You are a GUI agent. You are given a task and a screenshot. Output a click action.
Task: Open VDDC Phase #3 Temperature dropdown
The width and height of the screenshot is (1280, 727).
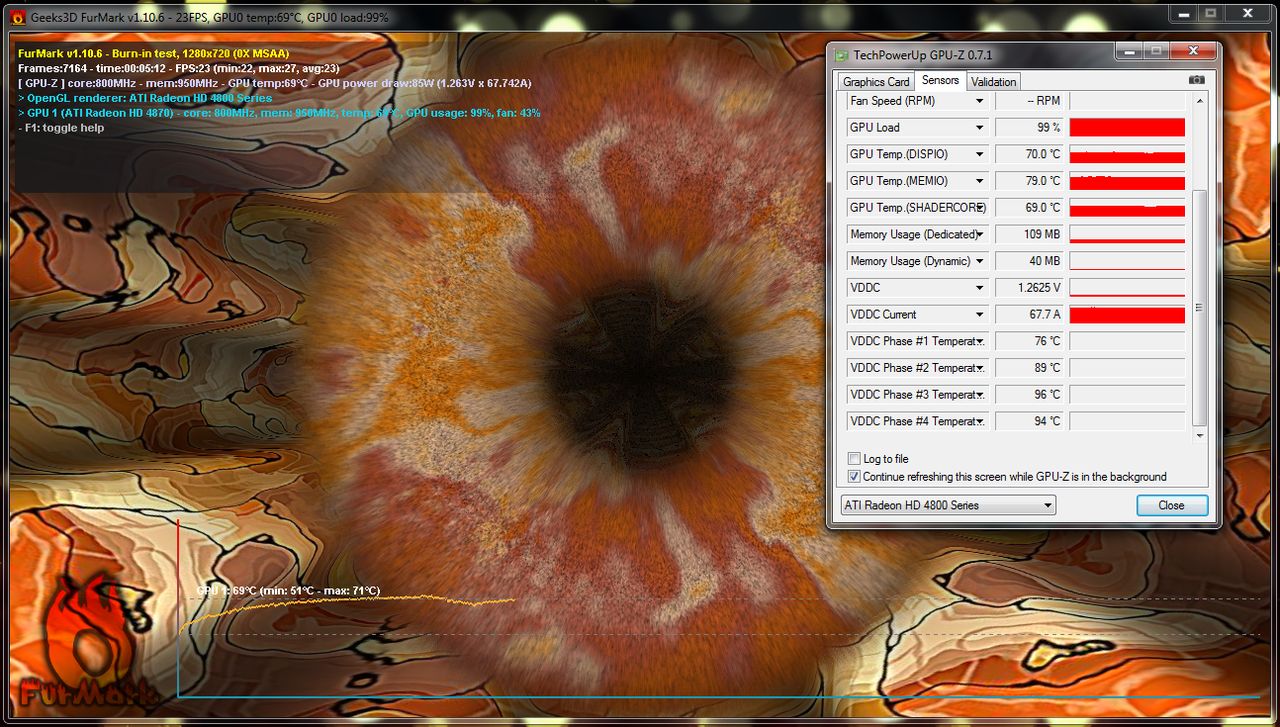[980, 395]
